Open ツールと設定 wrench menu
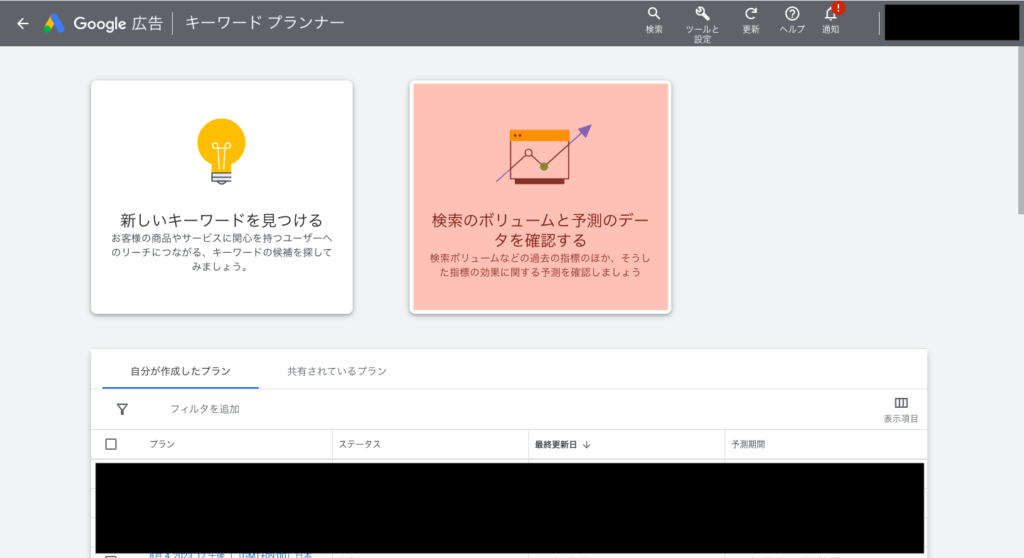The width and height of the screenshot is (1024, 558). click(702, 25)
